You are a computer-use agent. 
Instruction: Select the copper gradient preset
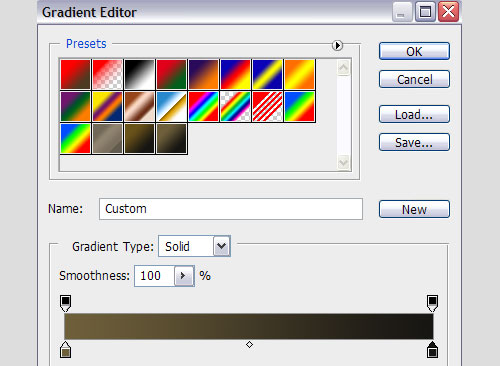pyautogui.click(x=139, y=106)
